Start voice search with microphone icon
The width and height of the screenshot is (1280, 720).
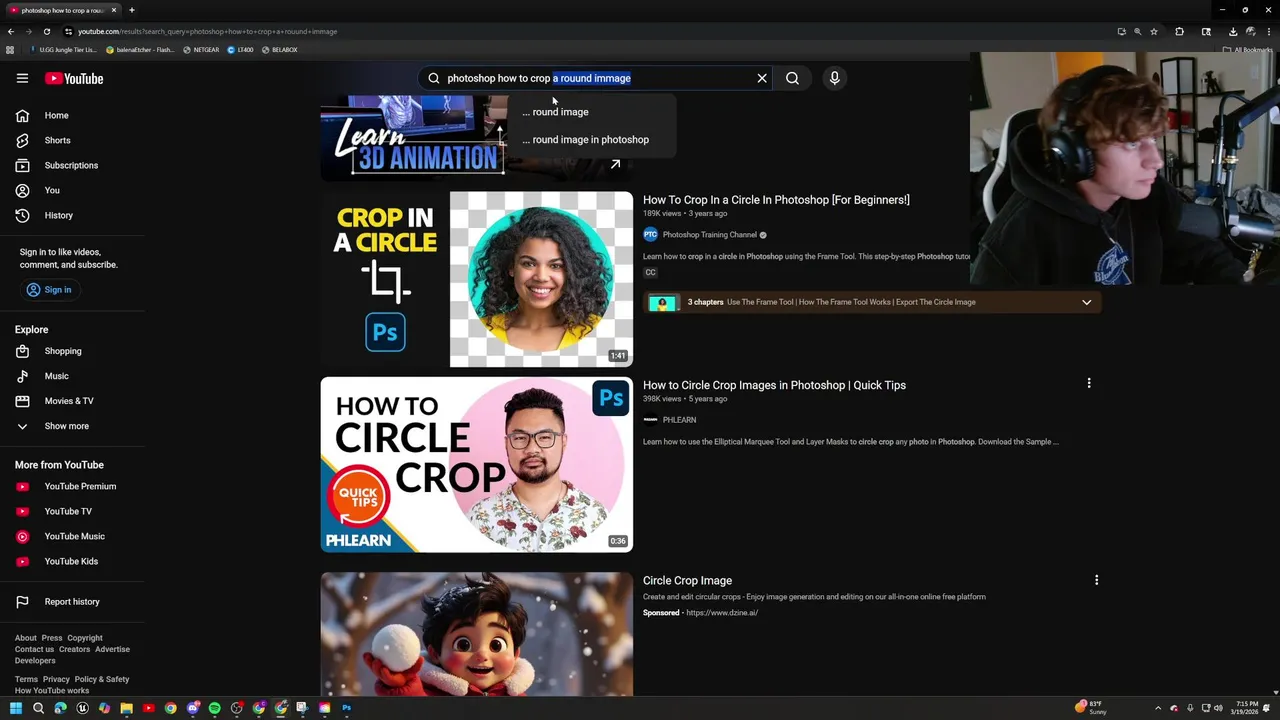[x=834, y=78]
